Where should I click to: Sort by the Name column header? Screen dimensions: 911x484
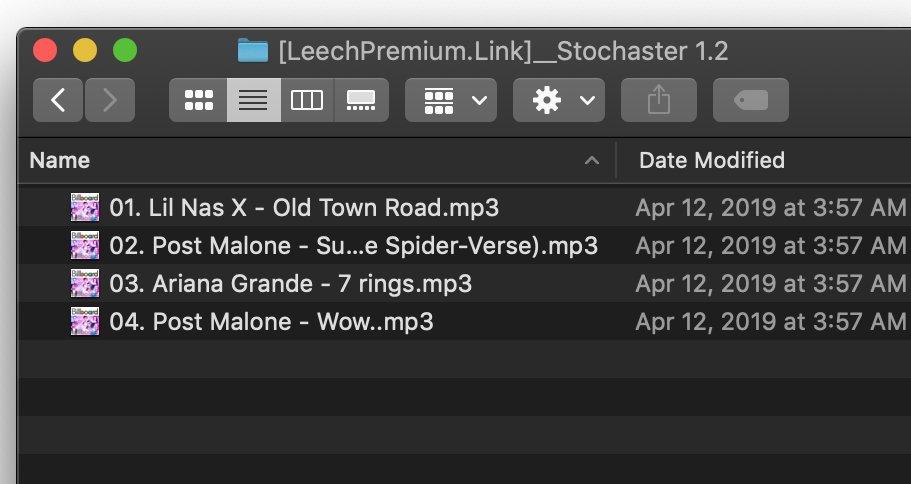pos(59,160)
